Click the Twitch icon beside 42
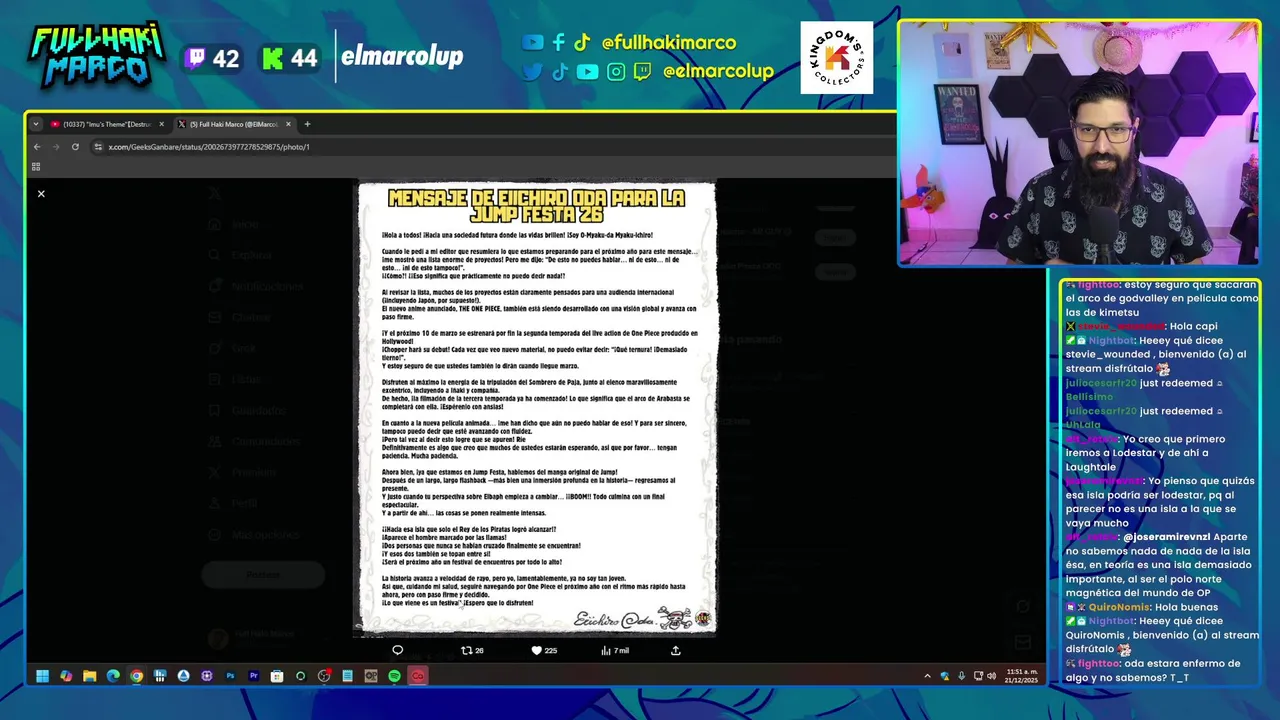Image resolution: width=1280 pixels, height=720 pixels. (x=195, y=58)
